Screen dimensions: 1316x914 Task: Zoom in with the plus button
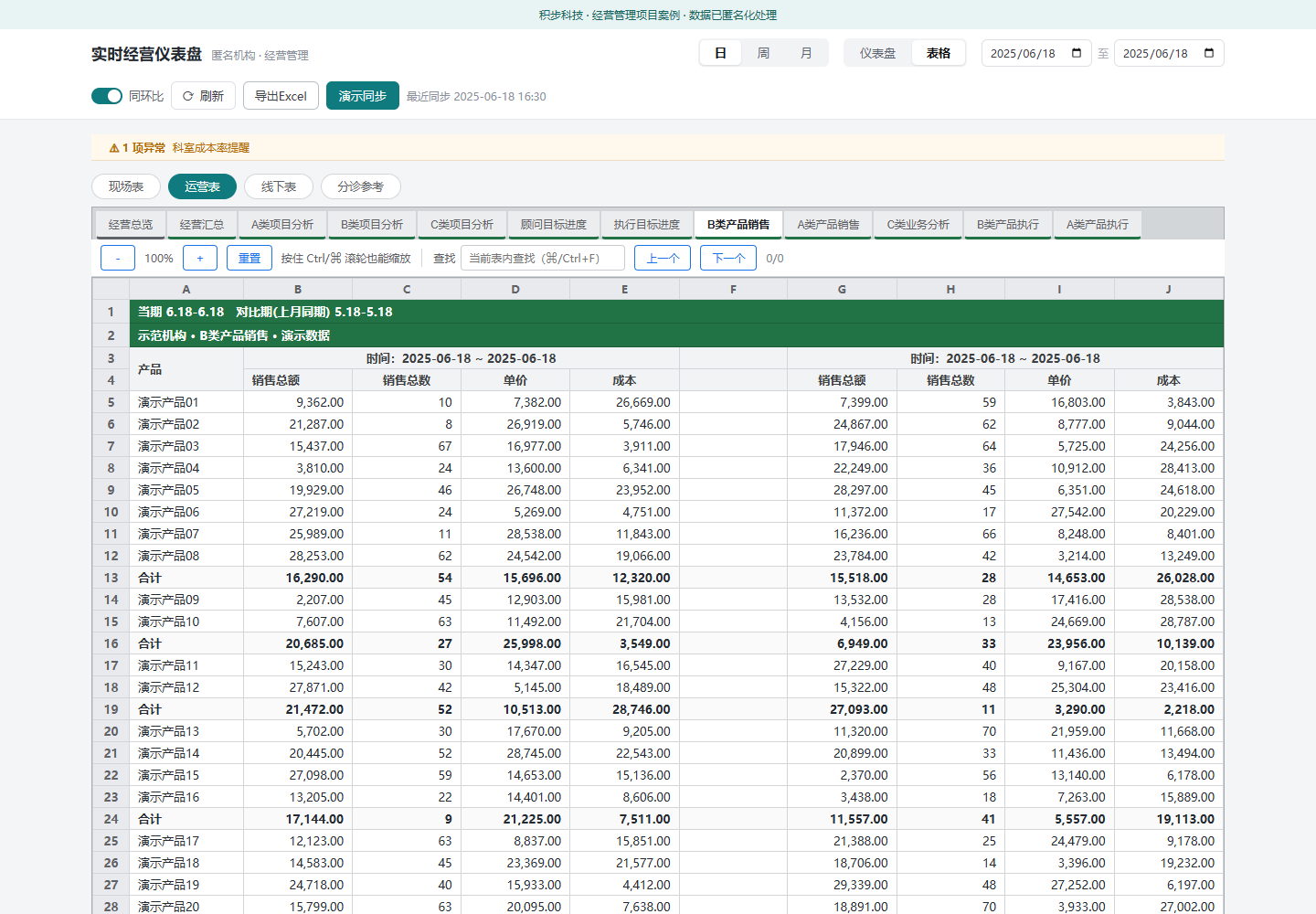pos(200,259)
